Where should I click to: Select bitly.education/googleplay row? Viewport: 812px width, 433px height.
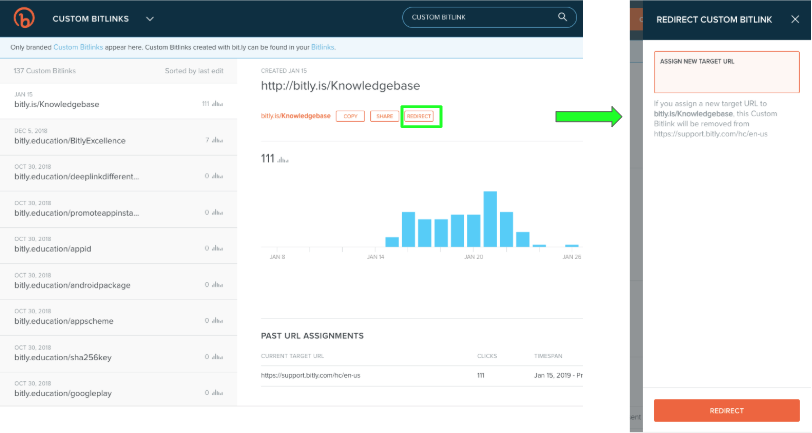point(119,389)
